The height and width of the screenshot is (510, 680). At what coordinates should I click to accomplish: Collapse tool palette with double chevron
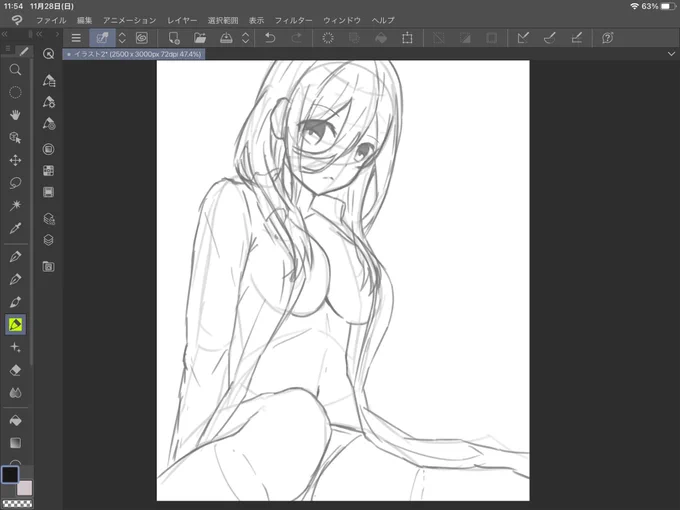pos(4,34)
